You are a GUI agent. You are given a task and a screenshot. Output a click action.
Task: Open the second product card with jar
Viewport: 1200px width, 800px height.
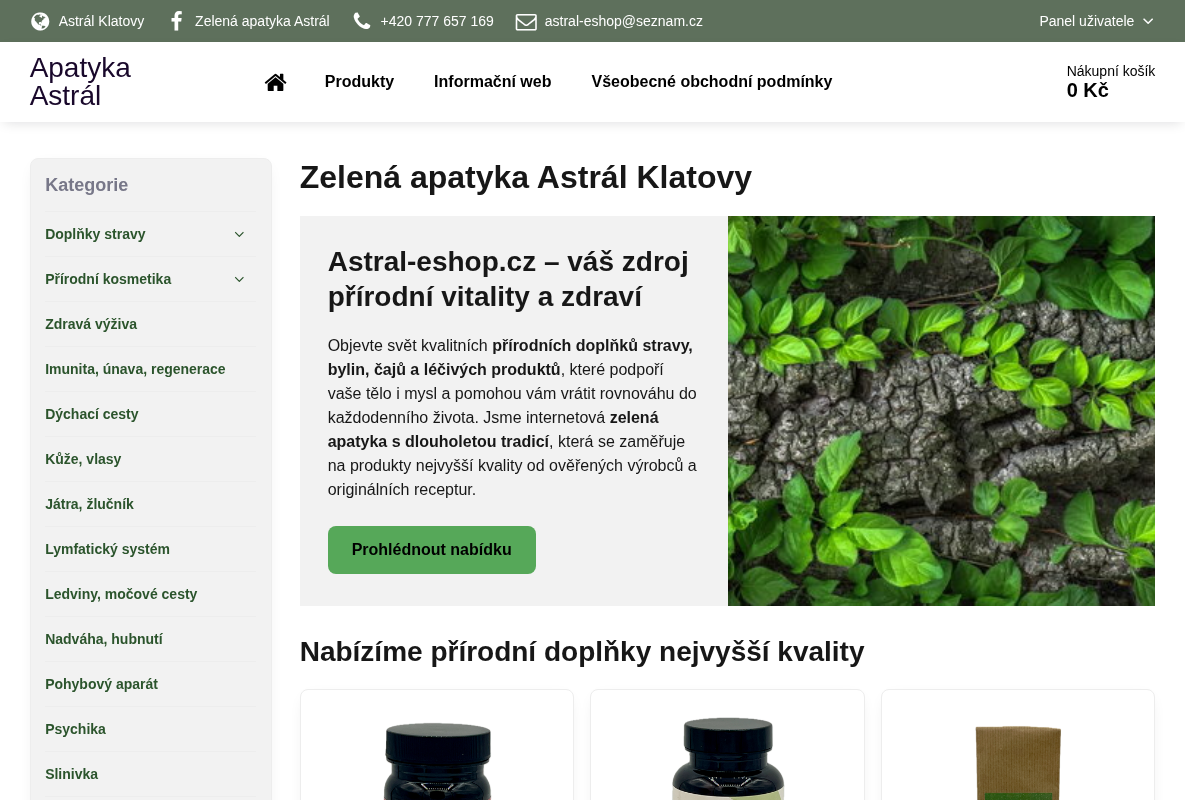(727, 745)
